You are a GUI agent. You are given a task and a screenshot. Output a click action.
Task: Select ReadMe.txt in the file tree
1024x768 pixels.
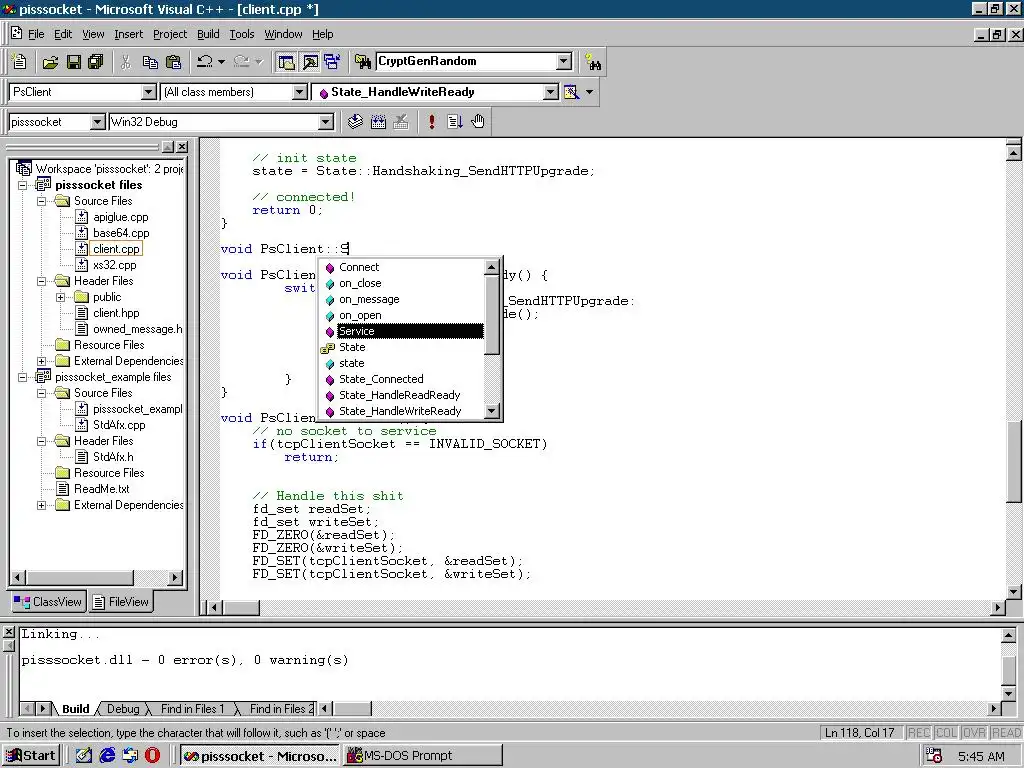(102, 489)
